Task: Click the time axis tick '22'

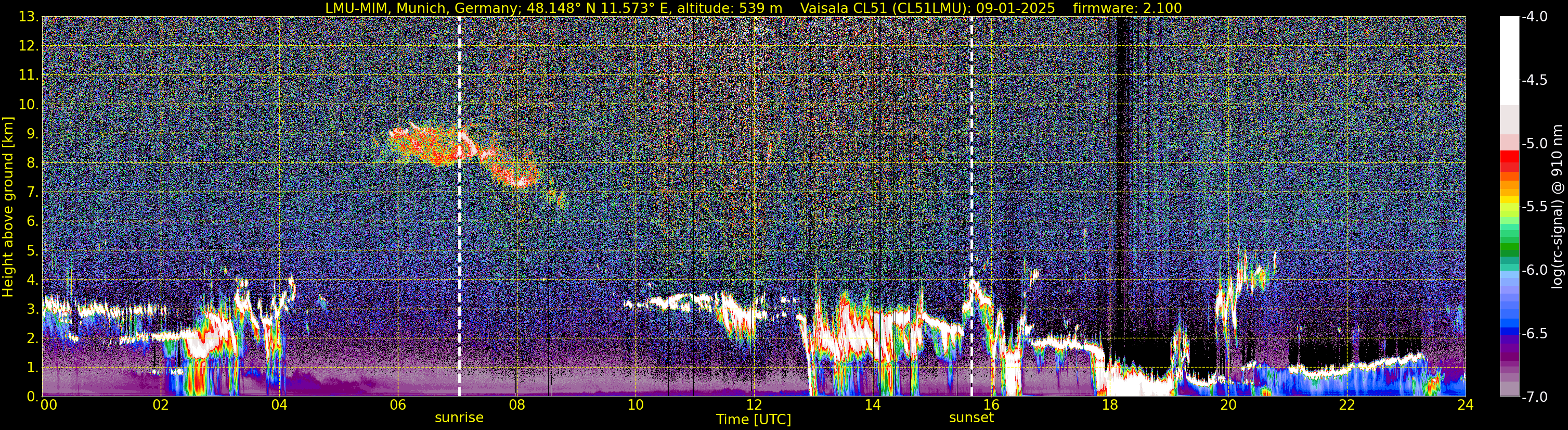Action: pyautogui.click(x=1346, y=405)
